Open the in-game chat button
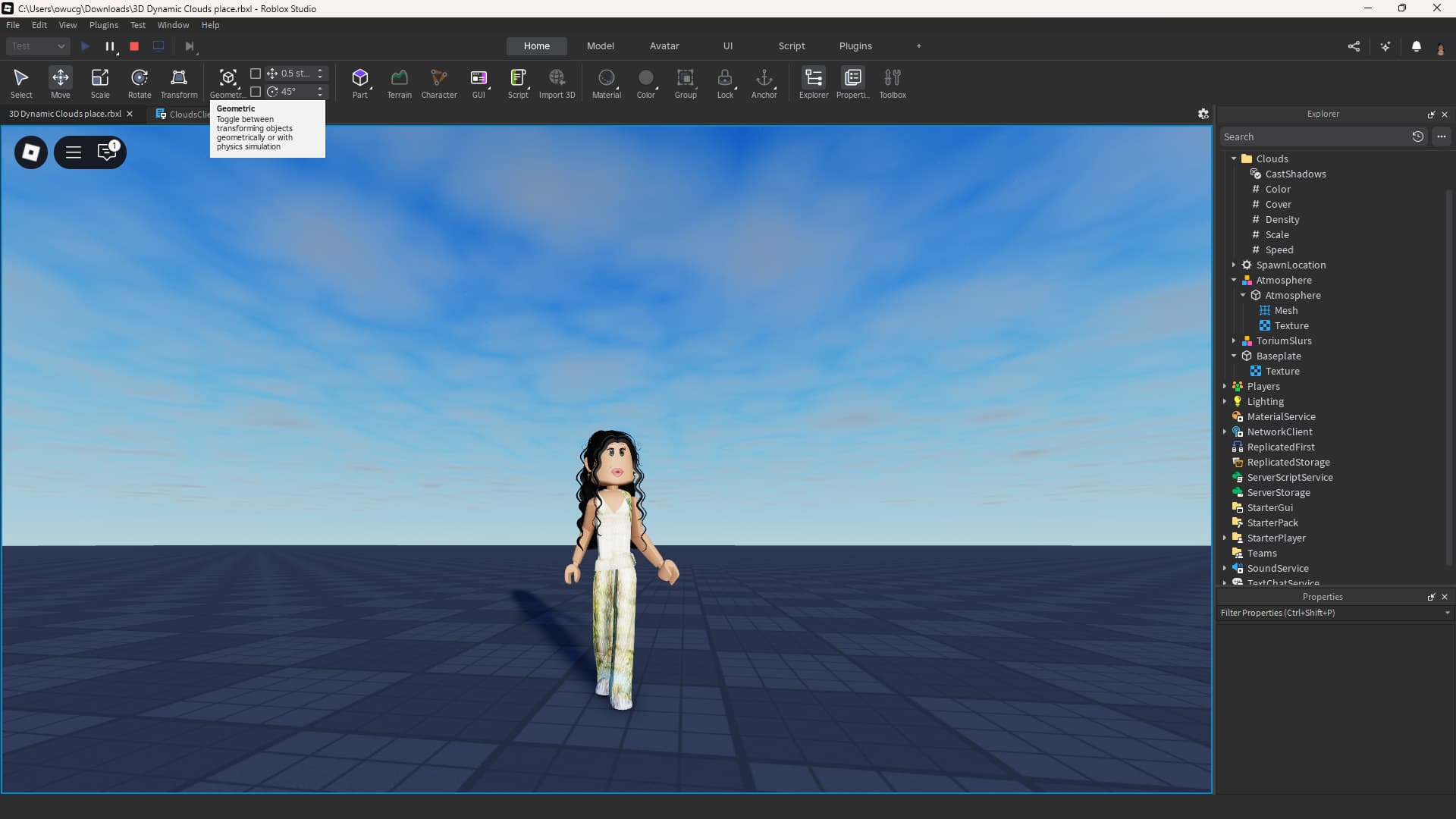 [x=107, y=152]
